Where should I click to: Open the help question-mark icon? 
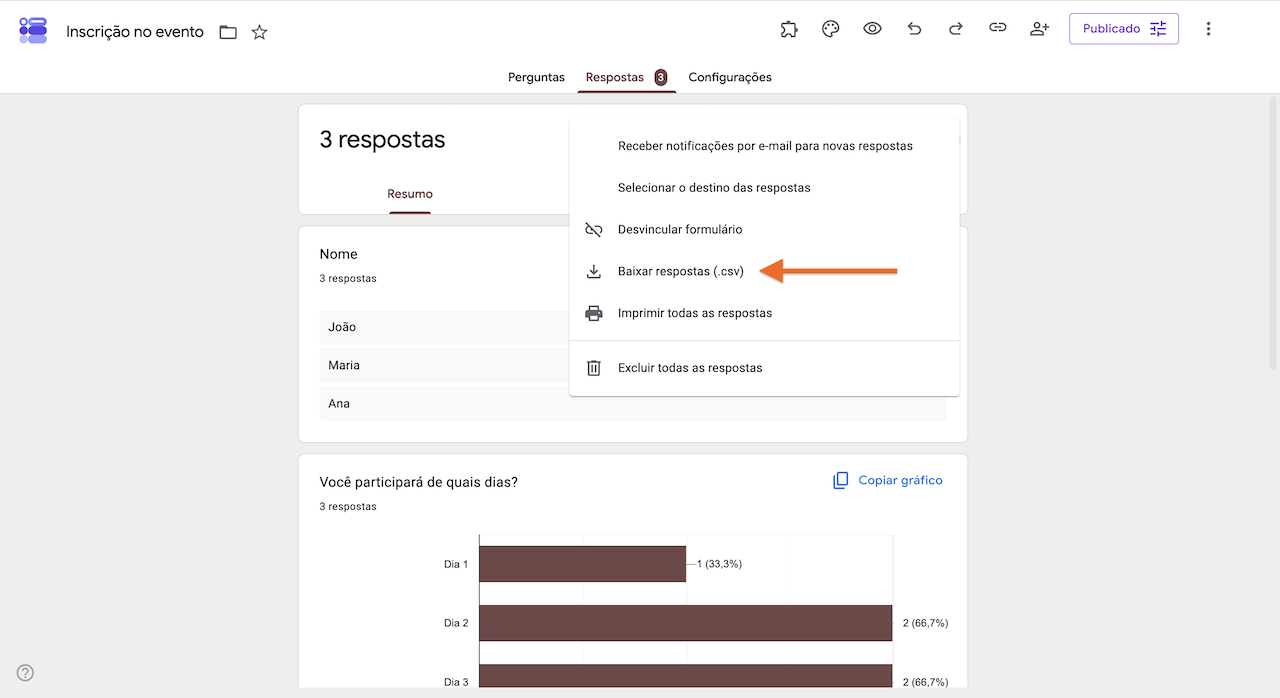[x=26, y=672]
